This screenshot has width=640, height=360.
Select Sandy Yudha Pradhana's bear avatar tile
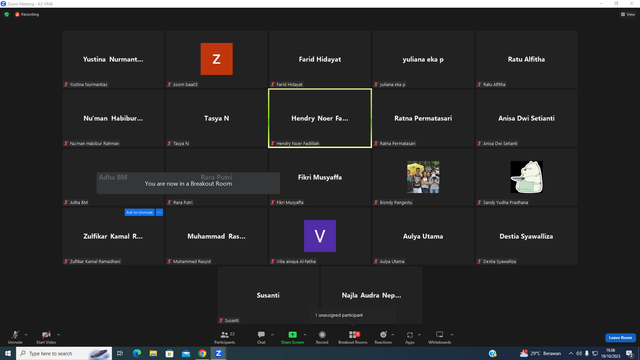tap(527, 177)
